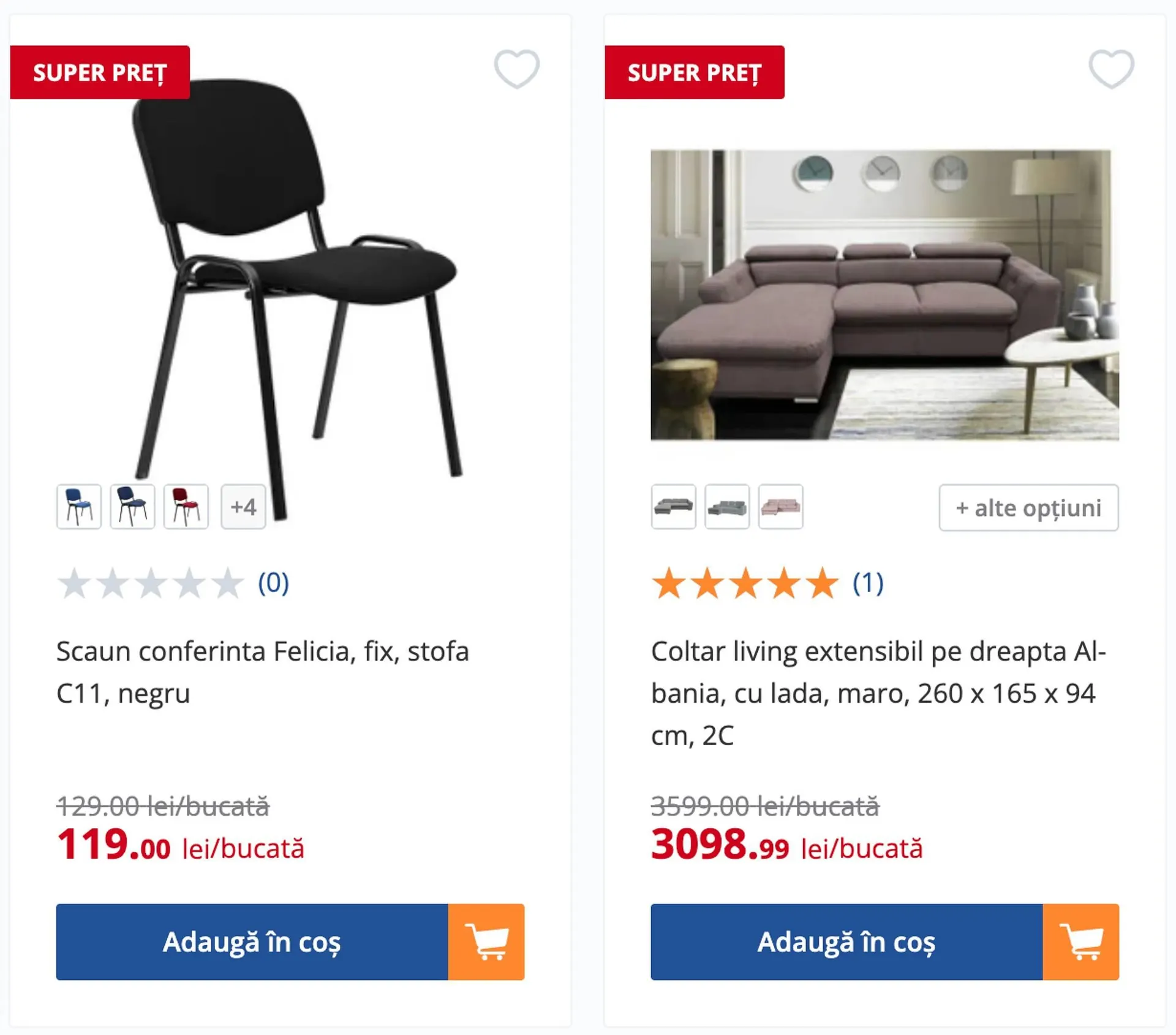Image resolution: width=1176 pixels, height=1035 pixels.
Task: Click the orange cart icon under the chair
Action: pos(486,941)
